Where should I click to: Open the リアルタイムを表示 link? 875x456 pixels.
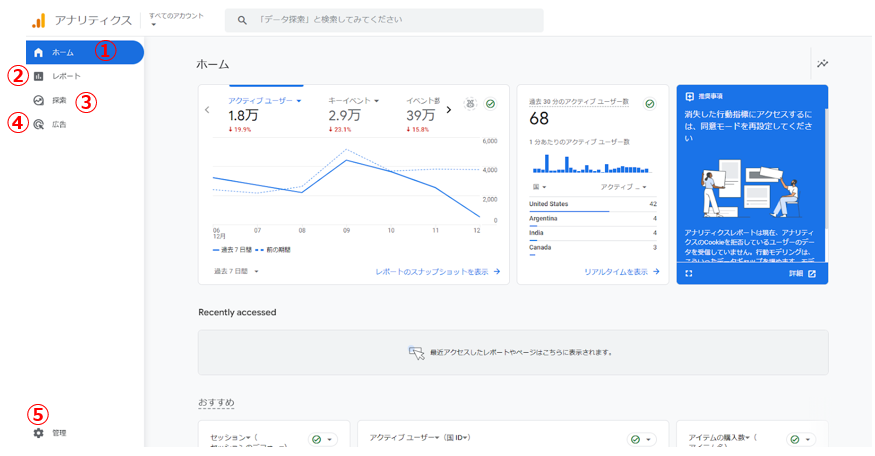[x=621, y=271]
